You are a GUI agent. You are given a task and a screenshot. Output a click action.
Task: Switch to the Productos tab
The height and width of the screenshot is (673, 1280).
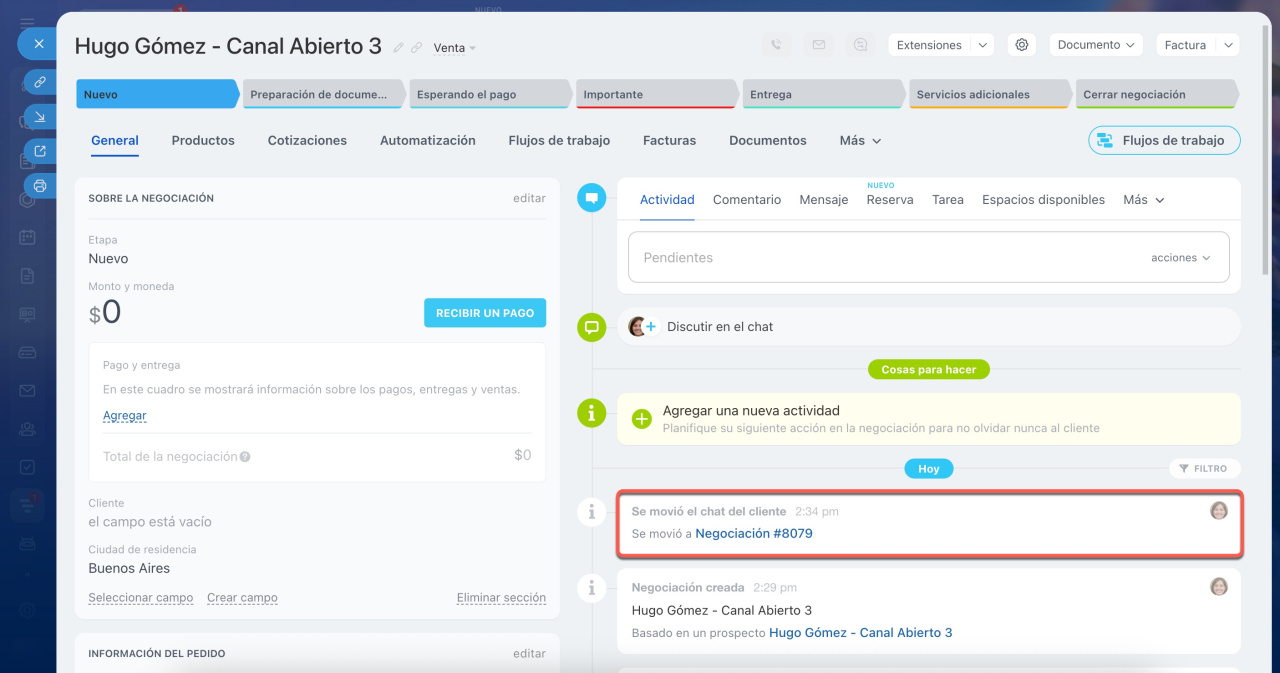click(203, 141)
